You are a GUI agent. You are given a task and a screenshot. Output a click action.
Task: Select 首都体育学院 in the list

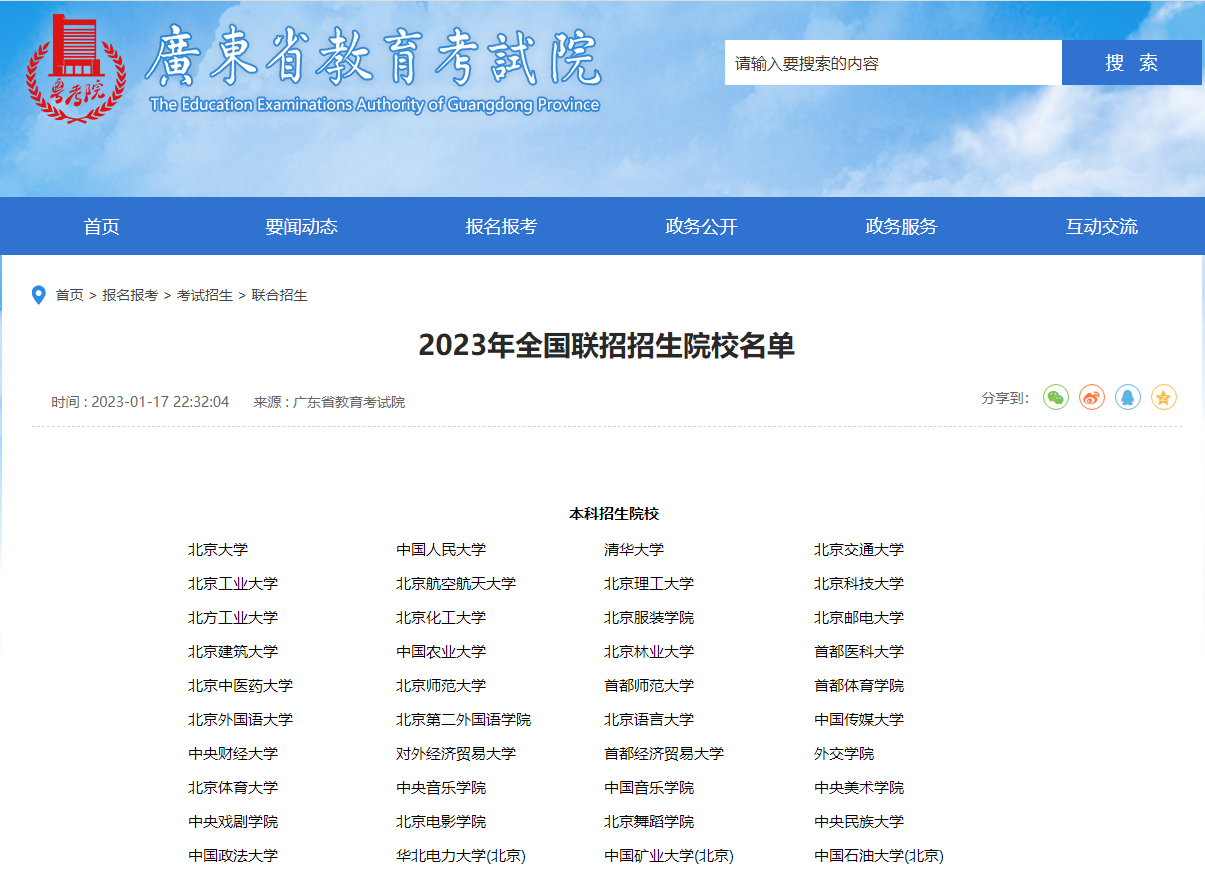pos(859,686)
